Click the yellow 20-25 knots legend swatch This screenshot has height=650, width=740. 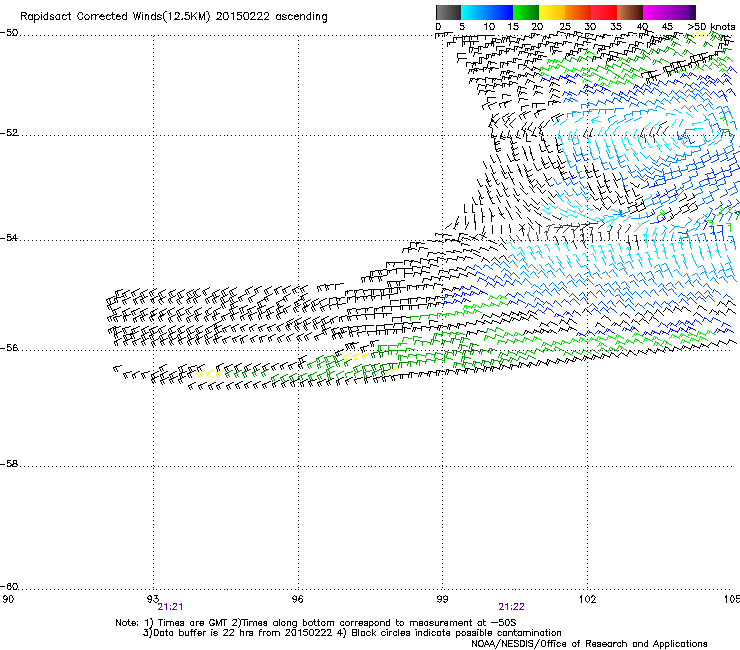coord(552,12)
